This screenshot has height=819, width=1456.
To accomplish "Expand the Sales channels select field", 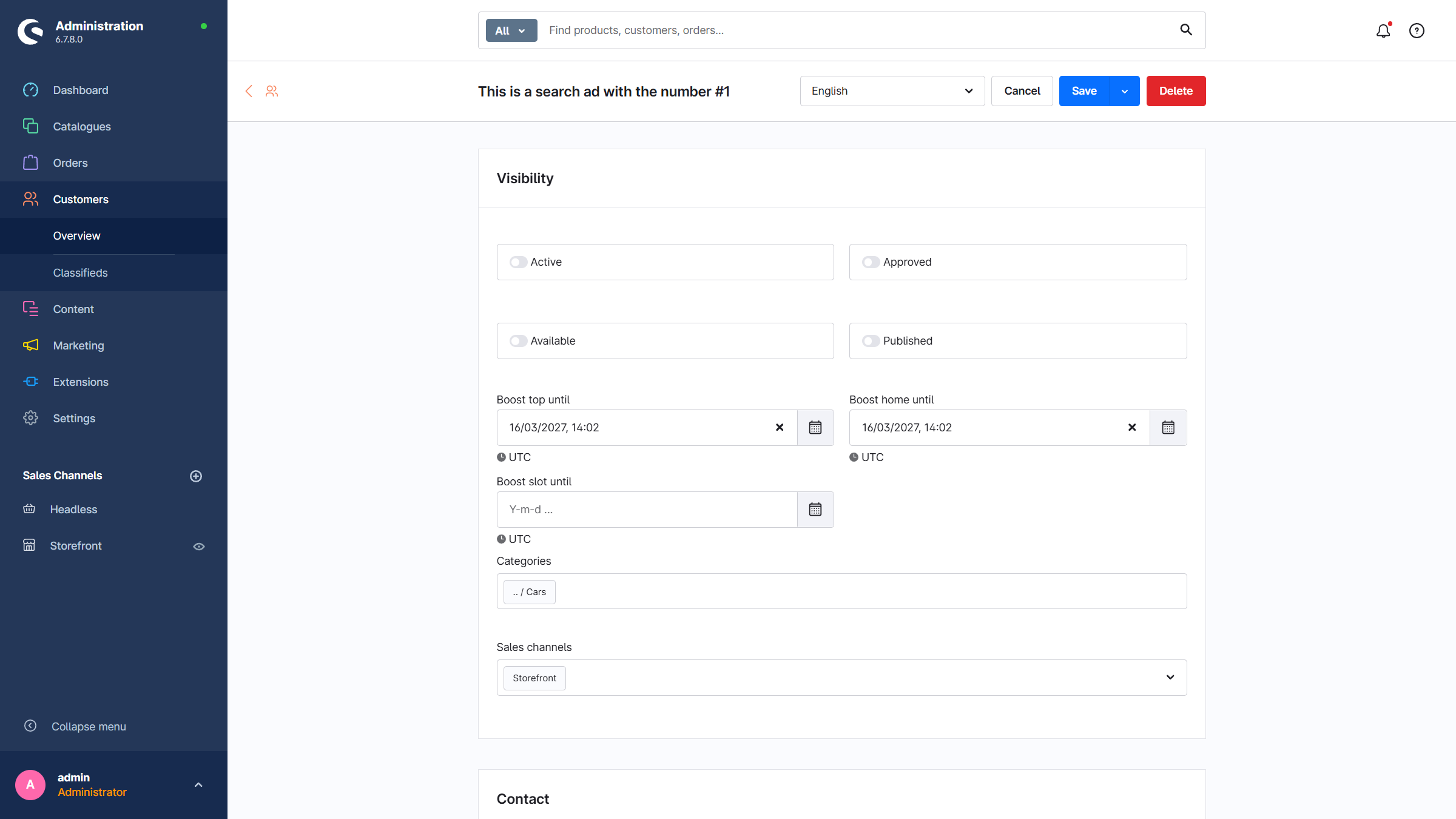I will (x=1170, y=678).
